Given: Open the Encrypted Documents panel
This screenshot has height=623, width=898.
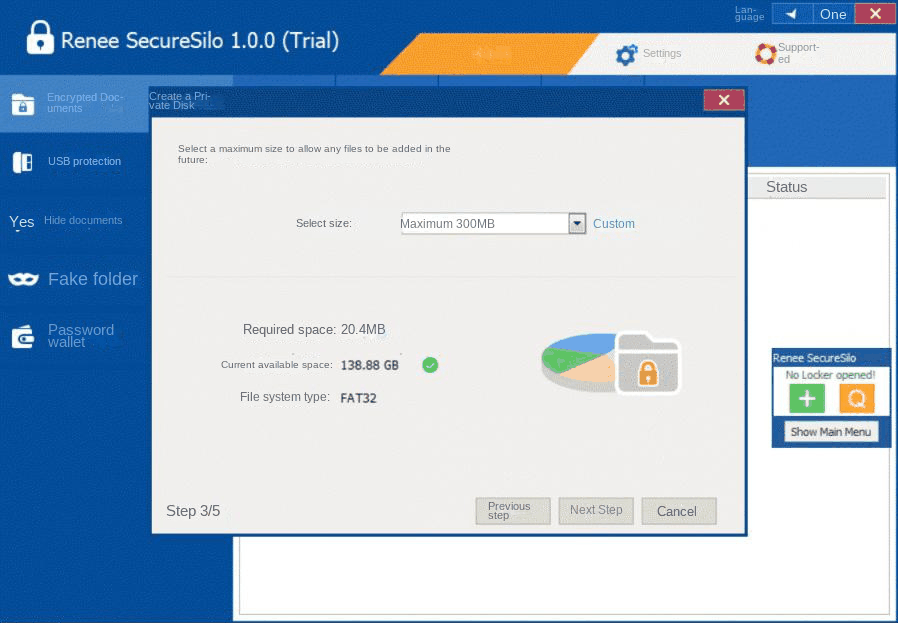Looking at the screenshot, I should (75, 103).
